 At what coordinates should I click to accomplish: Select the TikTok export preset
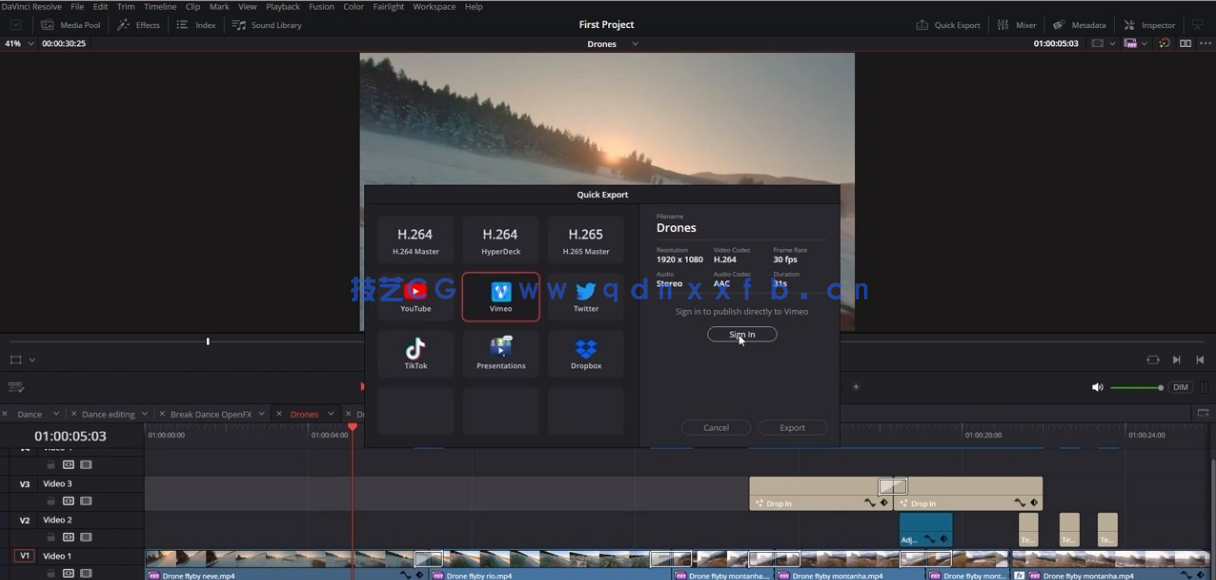(x=415, y=353)
